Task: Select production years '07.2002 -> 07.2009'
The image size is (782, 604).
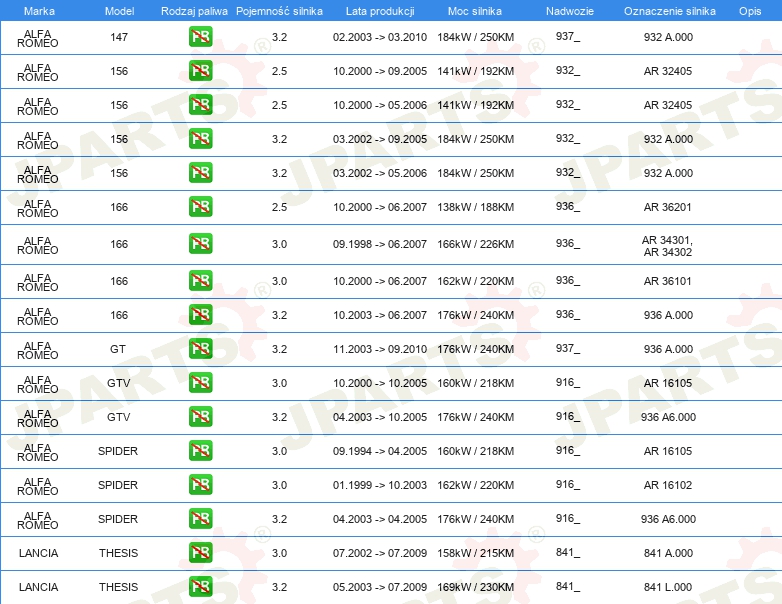Action: [380, 553]
